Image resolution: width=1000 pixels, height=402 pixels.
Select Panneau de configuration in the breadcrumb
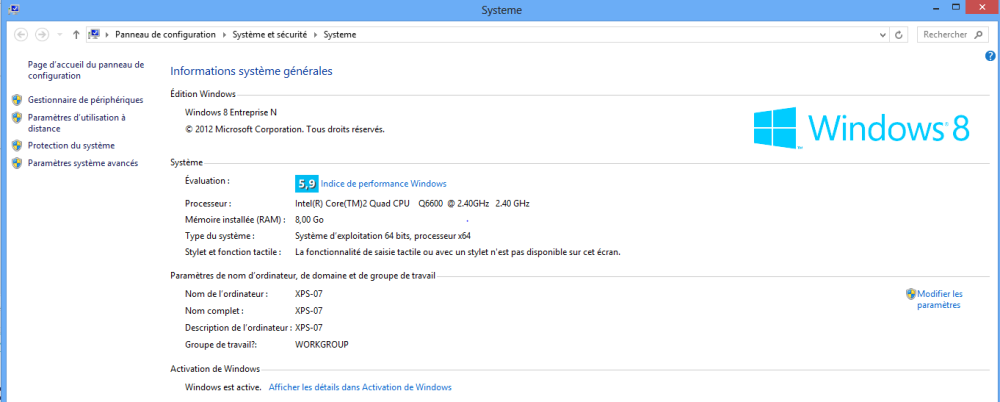point(165,35)
